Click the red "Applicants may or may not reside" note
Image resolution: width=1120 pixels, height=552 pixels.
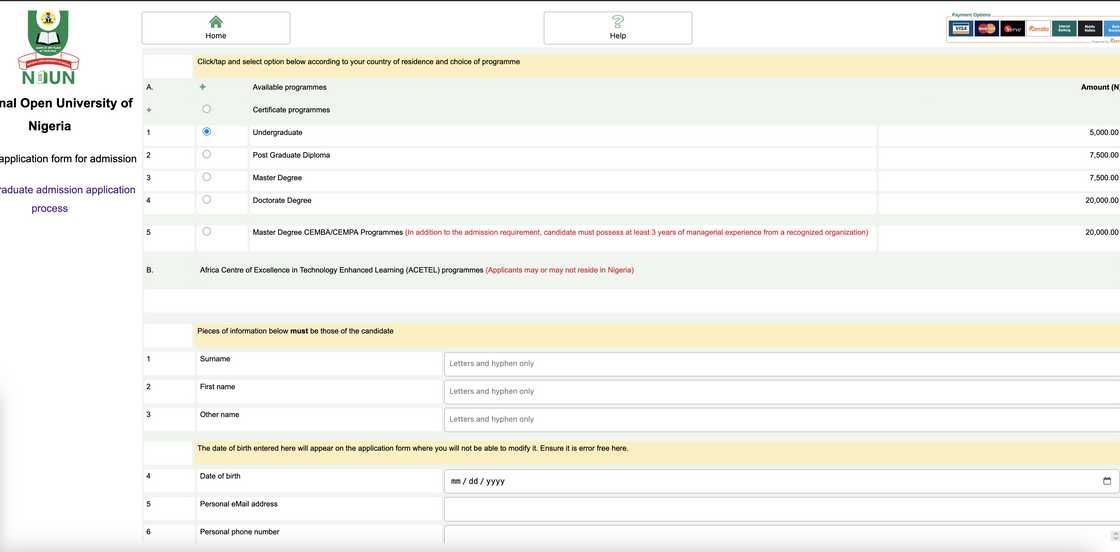coord(559,270)
